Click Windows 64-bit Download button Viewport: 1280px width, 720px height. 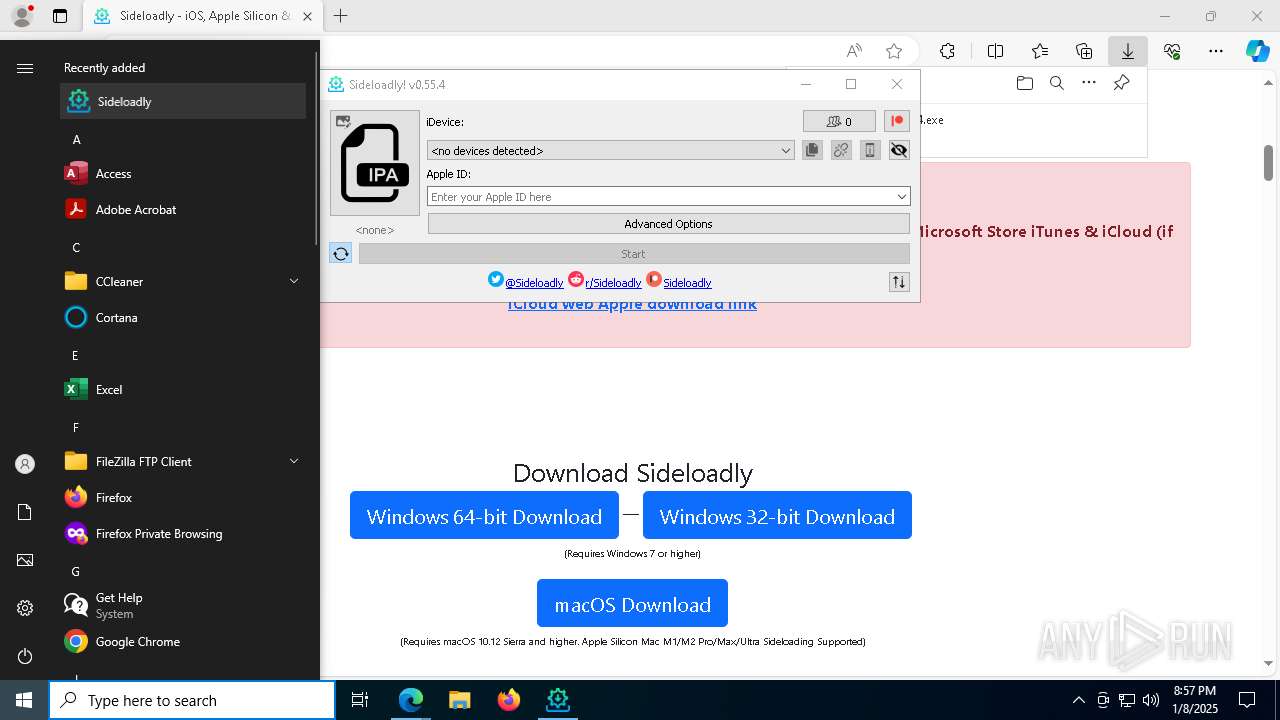click(484, 515)
